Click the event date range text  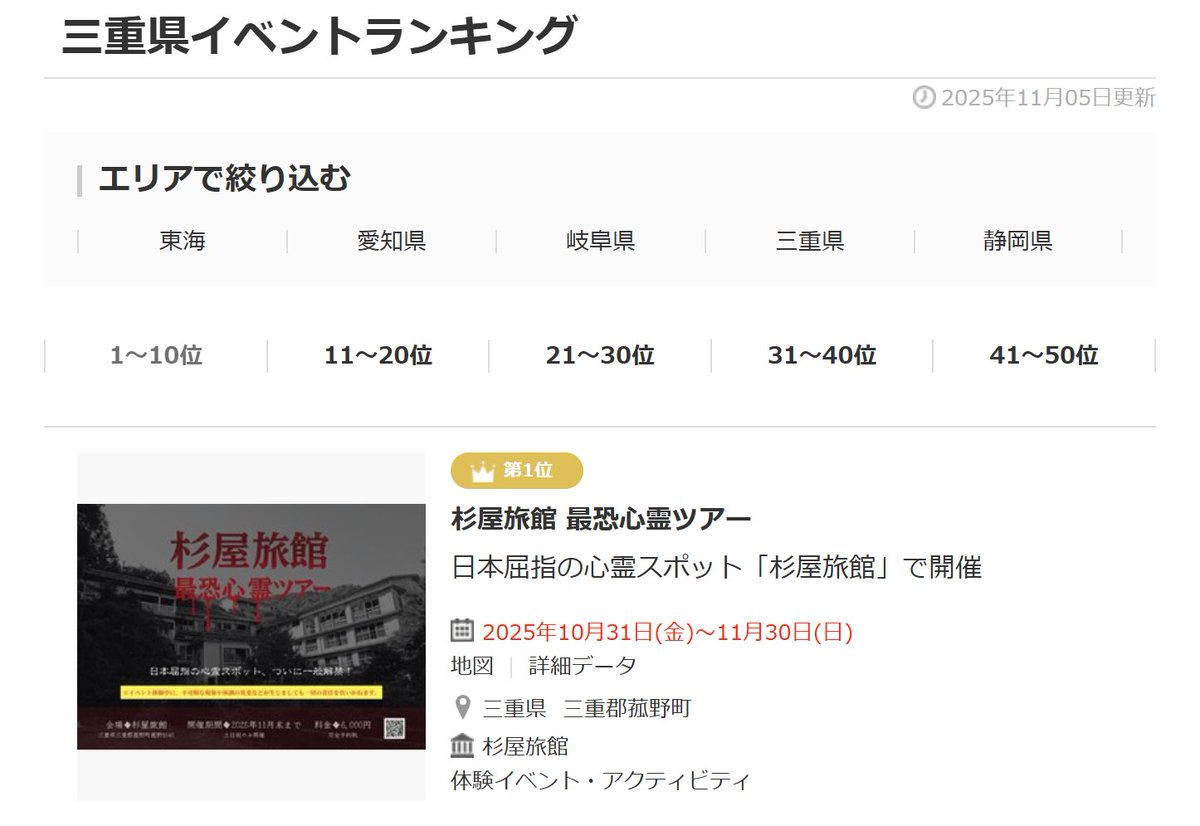click(x=667, y=632)
